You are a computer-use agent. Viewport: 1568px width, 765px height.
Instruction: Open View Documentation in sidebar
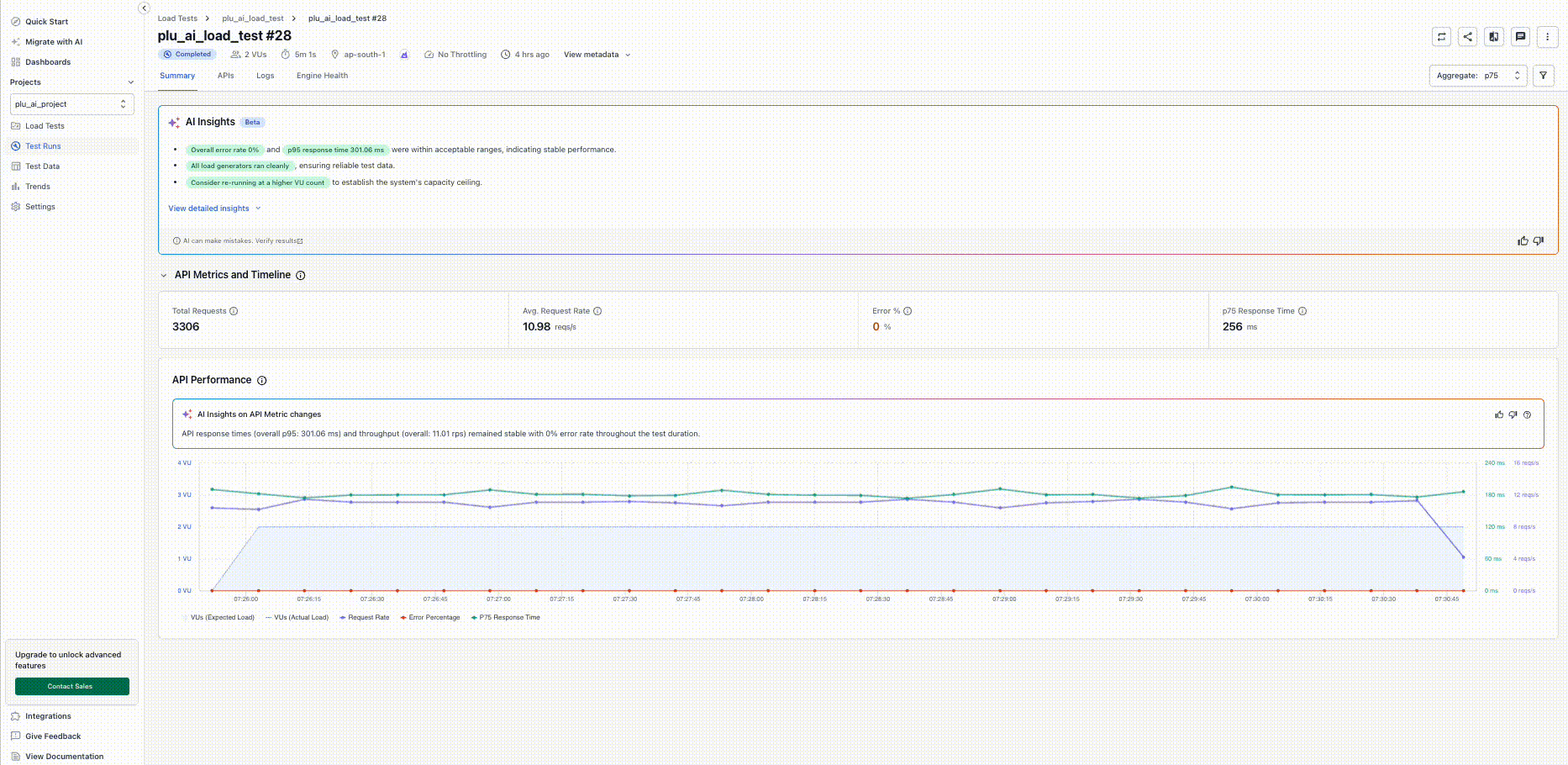pyautogui.click(x=64, y=757)
